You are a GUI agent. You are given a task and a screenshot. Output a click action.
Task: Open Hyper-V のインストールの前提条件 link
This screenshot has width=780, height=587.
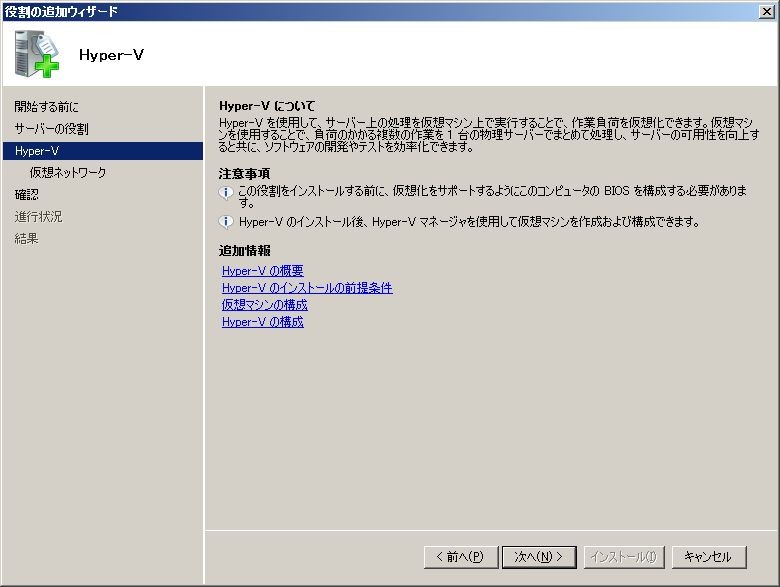pyautogui.click(x=307, y=288)
